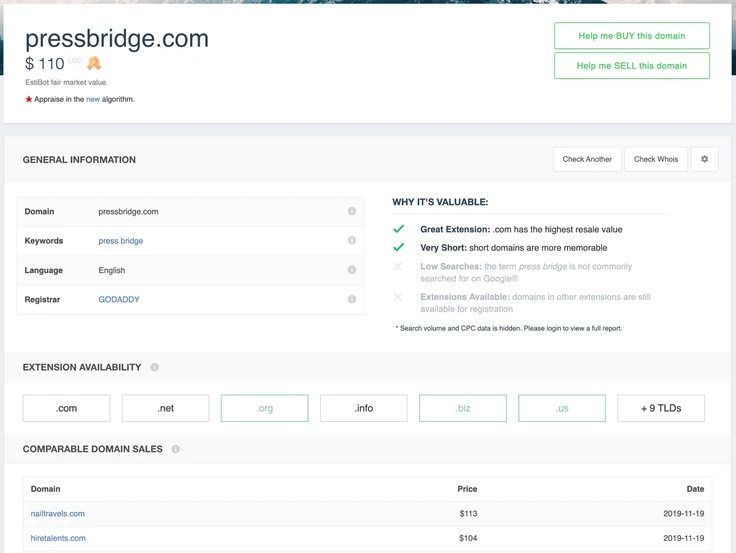Click the award ribbon icon beside $110
Image resolution: width=736 pixels, height=553 pixels.
tap(94, 63)
